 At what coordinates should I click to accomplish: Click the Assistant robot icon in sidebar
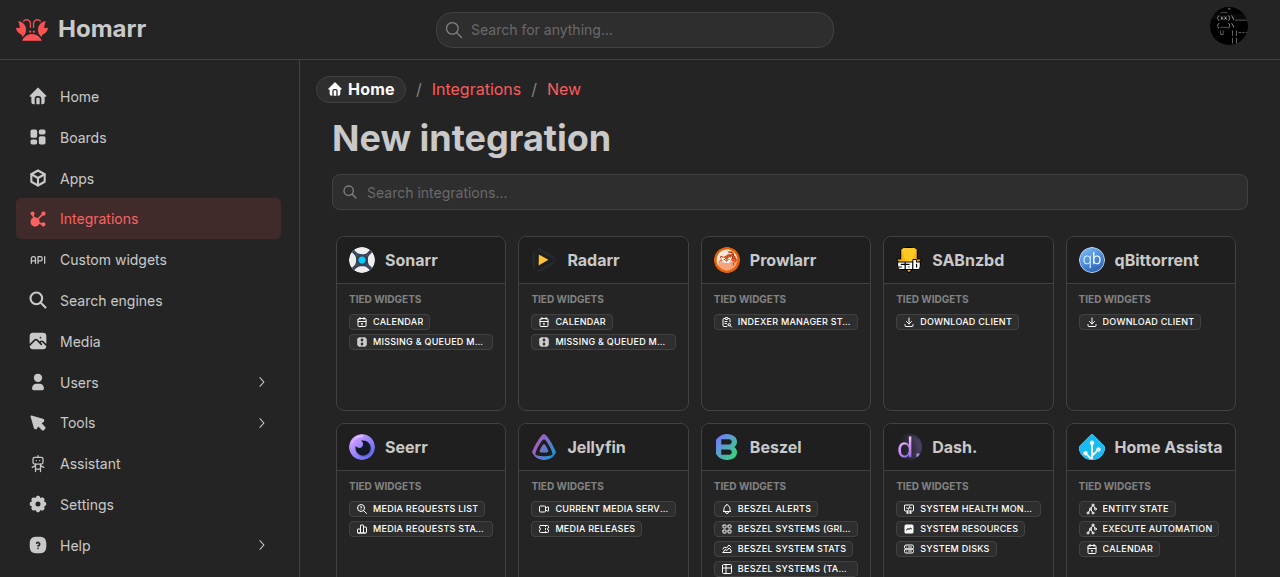38,464
